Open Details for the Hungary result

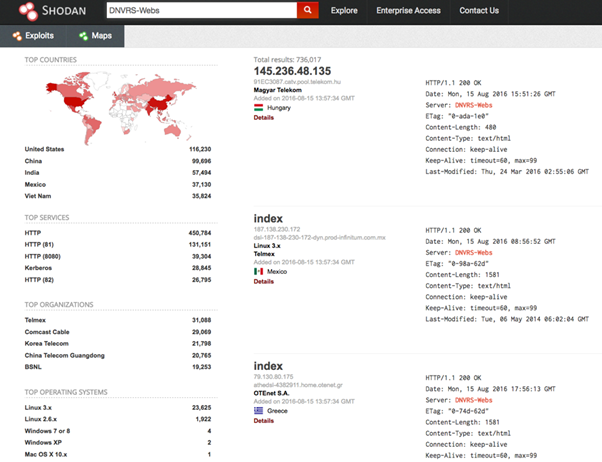point(264,118)
